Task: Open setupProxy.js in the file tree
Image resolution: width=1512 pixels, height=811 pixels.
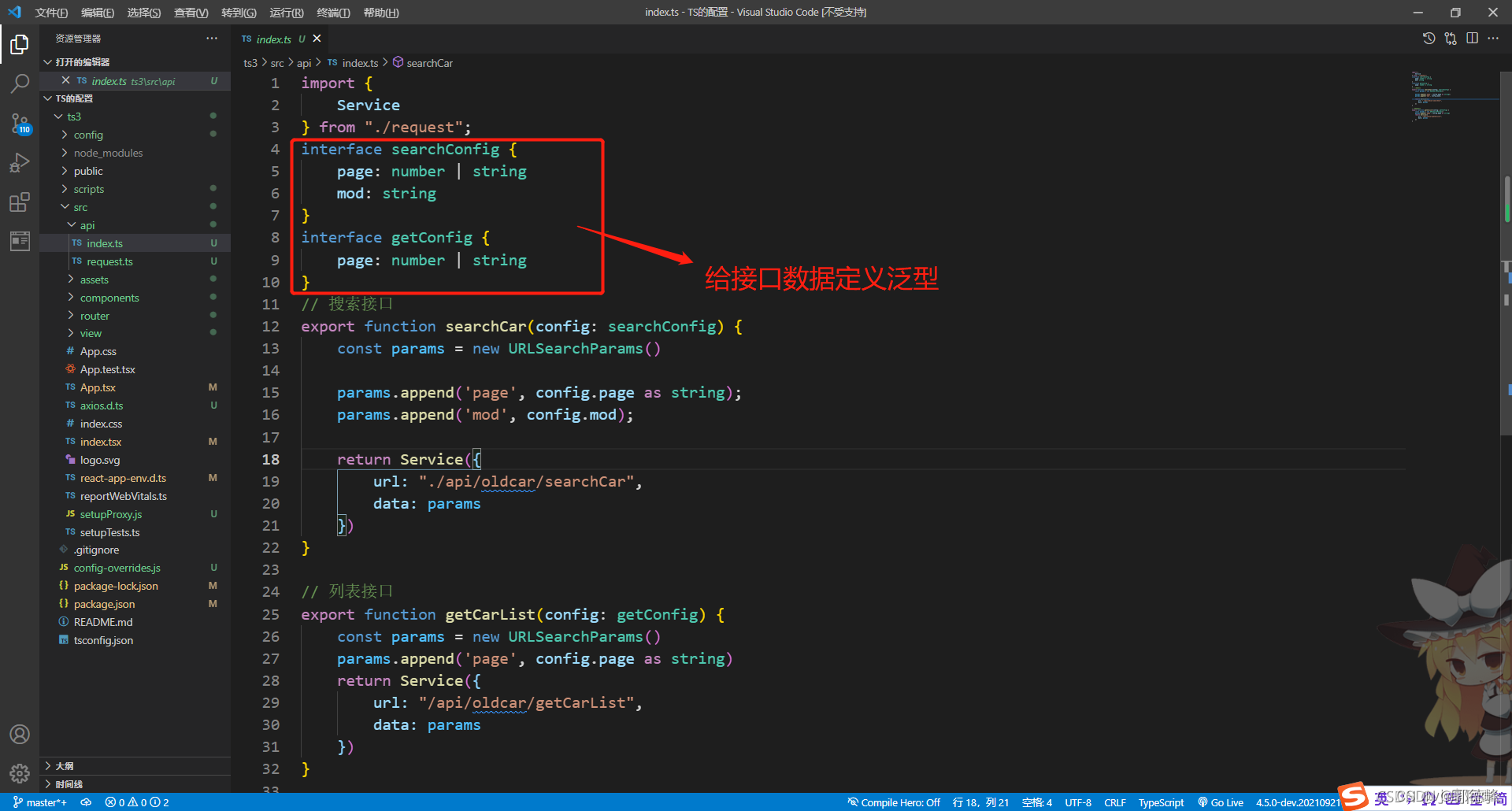Action: [x=135, y=514]
